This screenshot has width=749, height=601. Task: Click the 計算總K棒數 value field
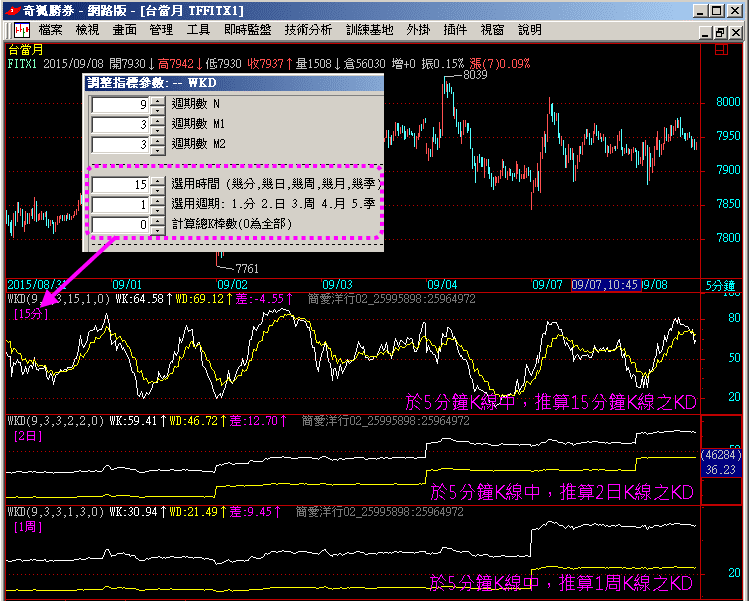click(120, 225)
